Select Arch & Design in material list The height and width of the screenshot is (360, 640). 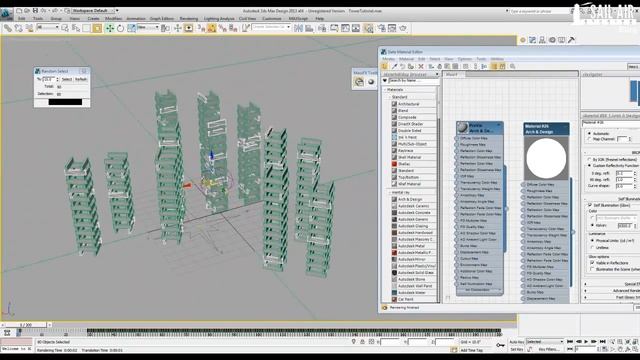[x=410, y=199]
